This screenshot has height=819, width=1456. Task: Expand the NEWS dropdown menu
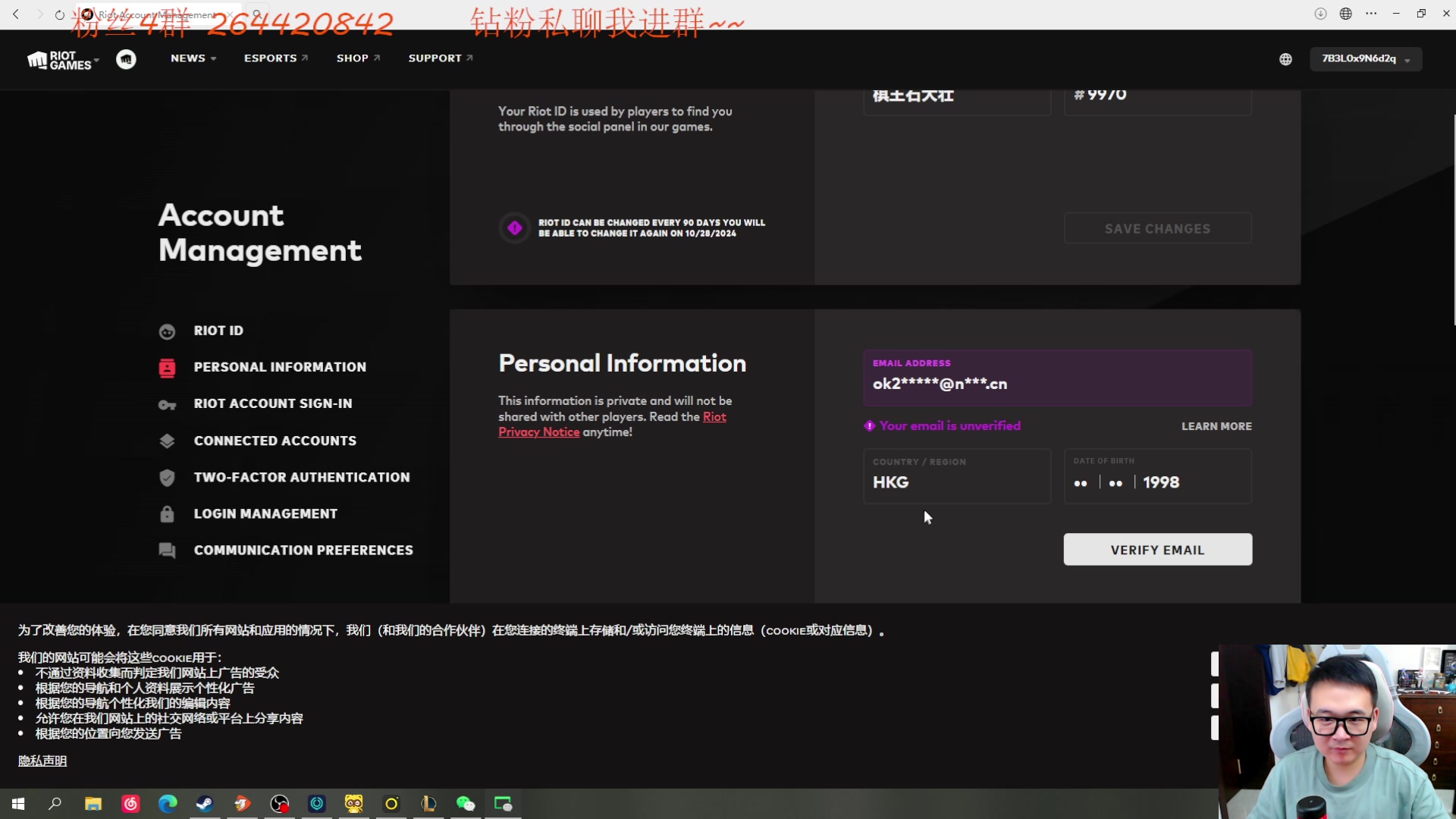(193, 58)
